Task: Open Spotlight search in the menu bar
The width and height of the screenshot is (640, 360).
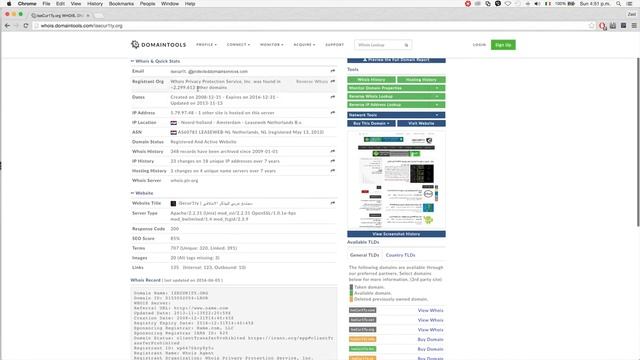Action: pyautogui.click(x=619, y=4)
